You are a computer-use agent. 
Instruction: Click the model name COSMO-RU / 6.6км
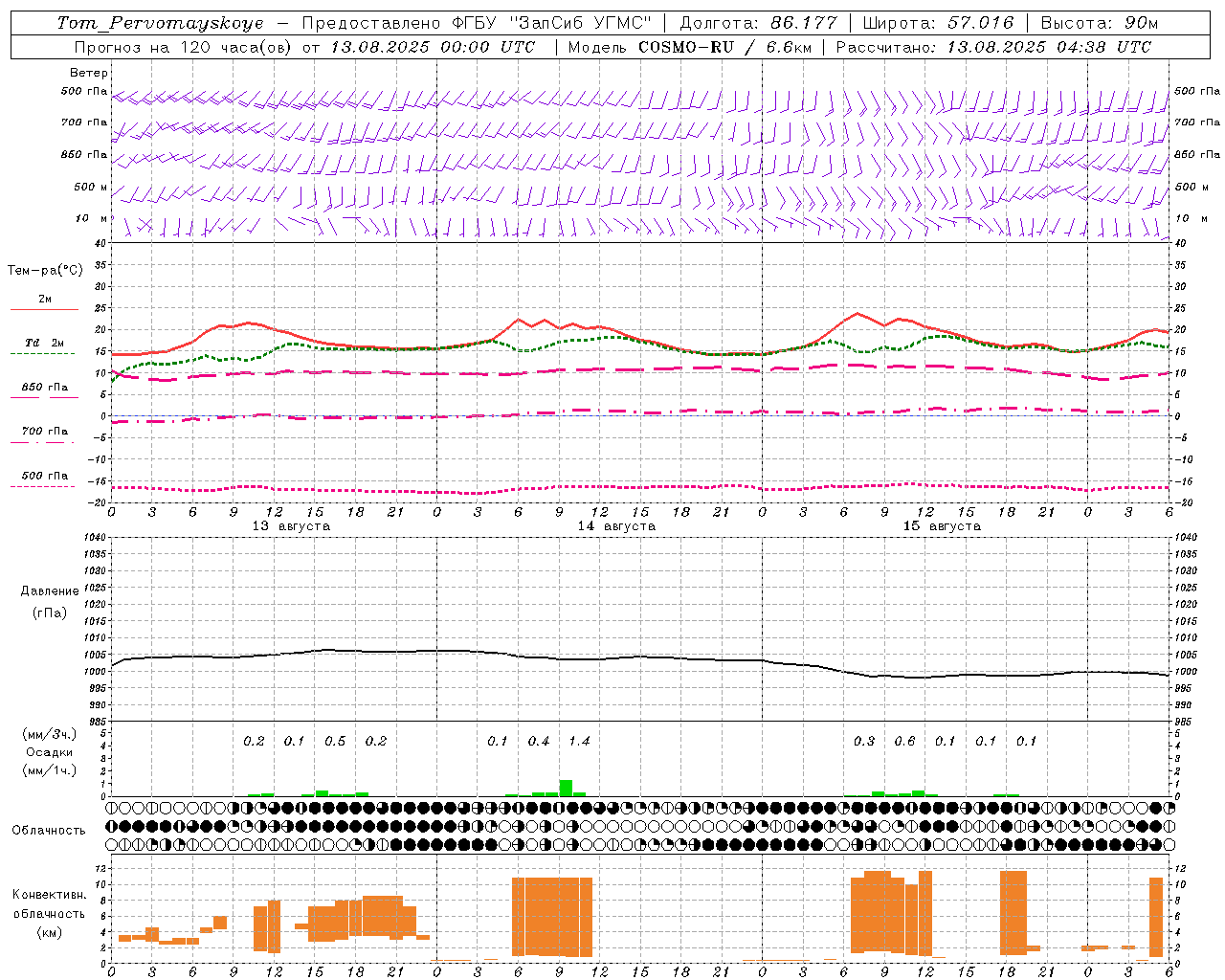(x=725, y=47)
